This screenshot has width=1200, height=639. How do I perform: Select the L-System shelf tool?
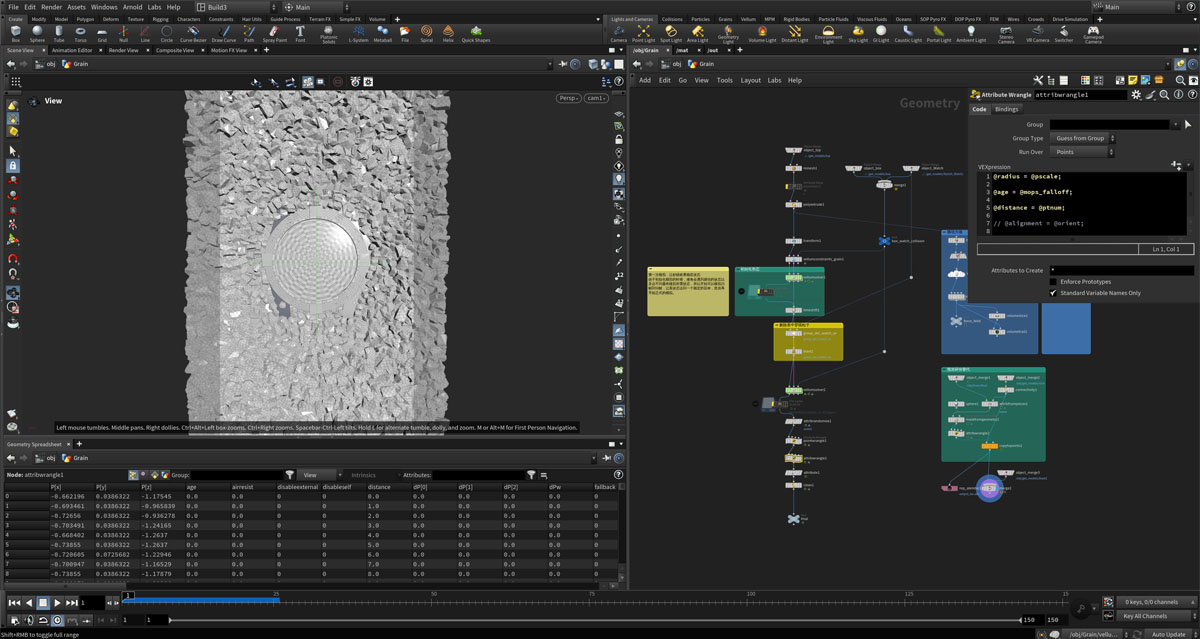tap(358, 33)
